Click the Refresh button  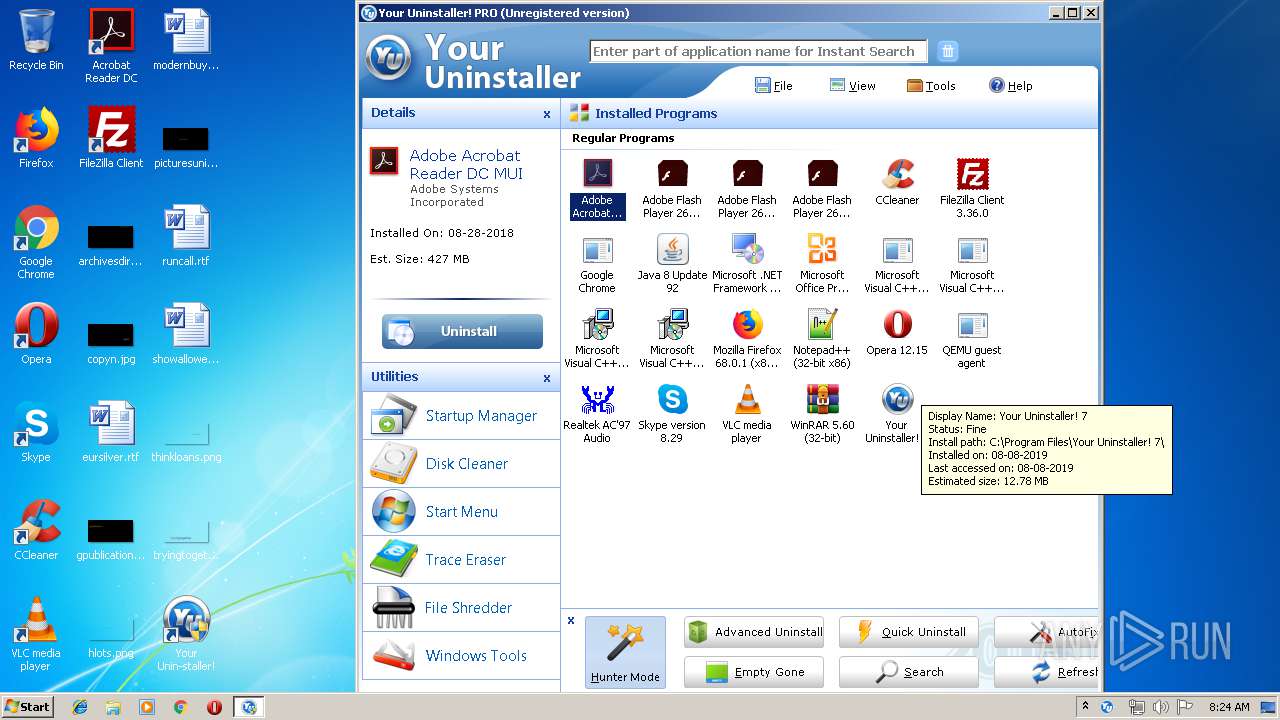pos(1046,672)
